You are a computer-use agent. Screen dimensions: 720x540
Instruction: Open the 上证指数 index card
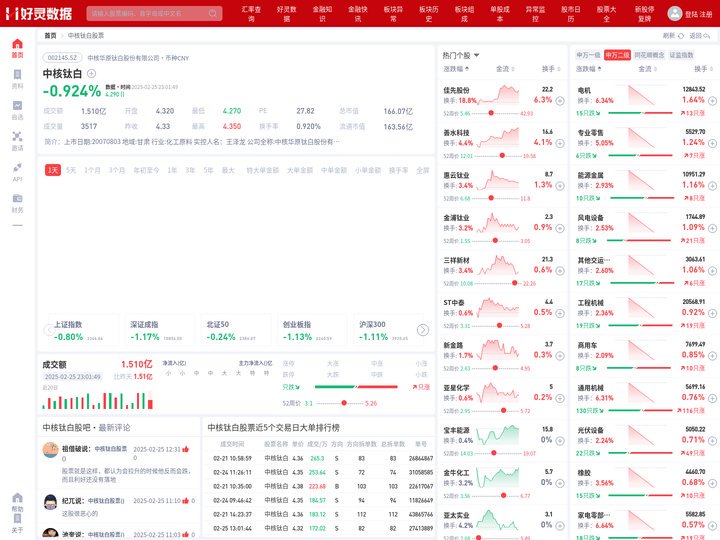click(x=82, y=331)
